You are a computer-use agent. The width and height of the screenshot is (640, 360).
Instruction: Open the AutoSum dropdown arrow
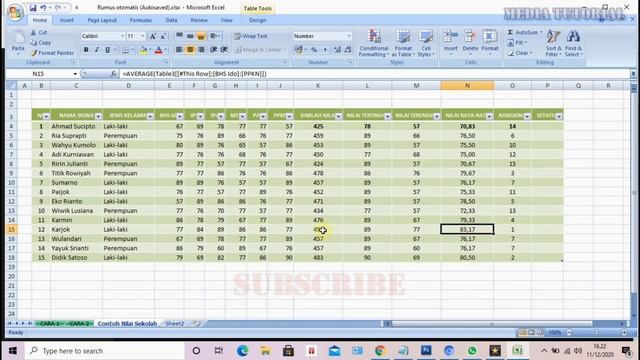point(541,32)
